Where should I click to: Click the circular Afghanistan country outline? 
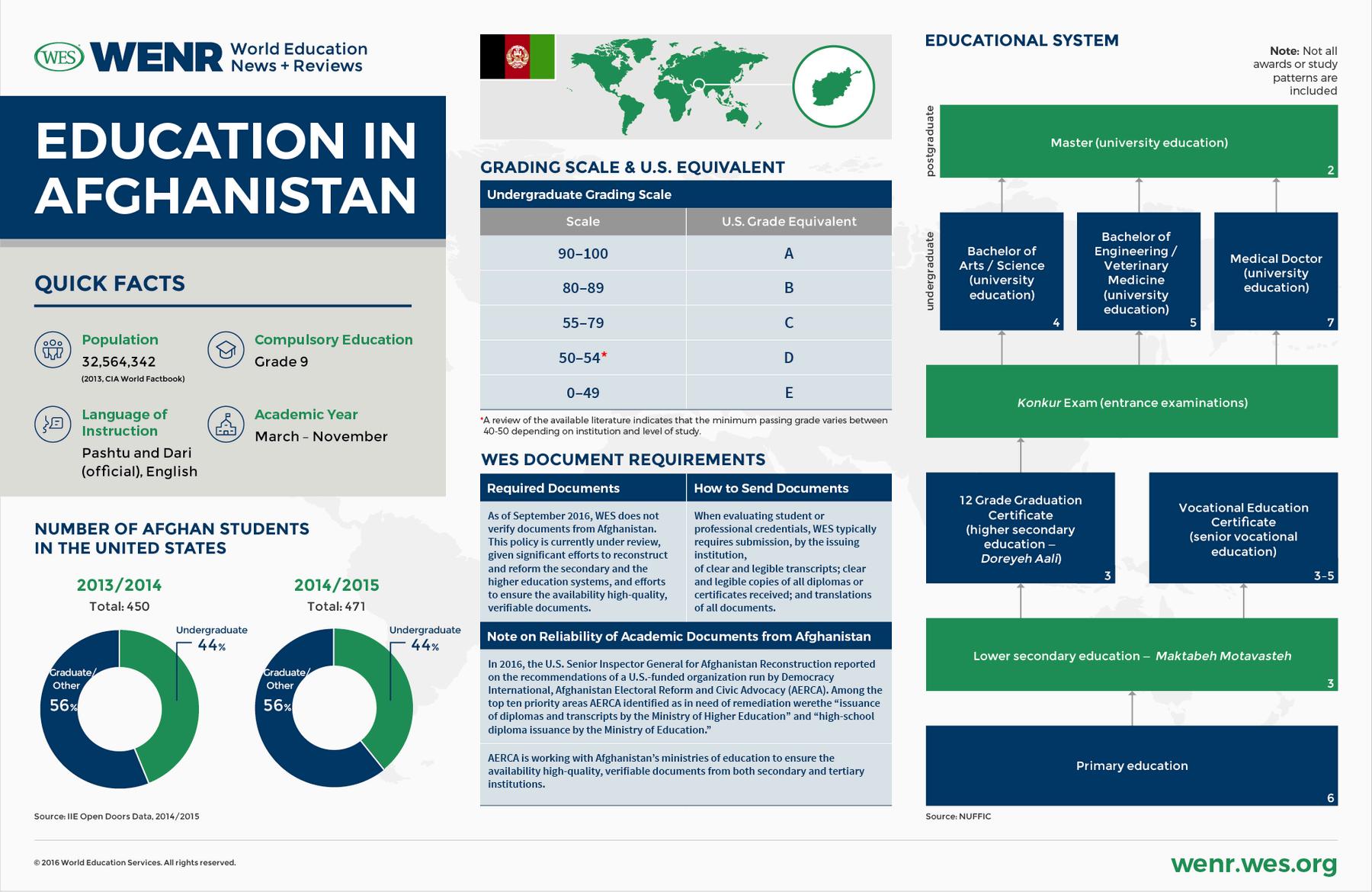click(x=833, y=86)
